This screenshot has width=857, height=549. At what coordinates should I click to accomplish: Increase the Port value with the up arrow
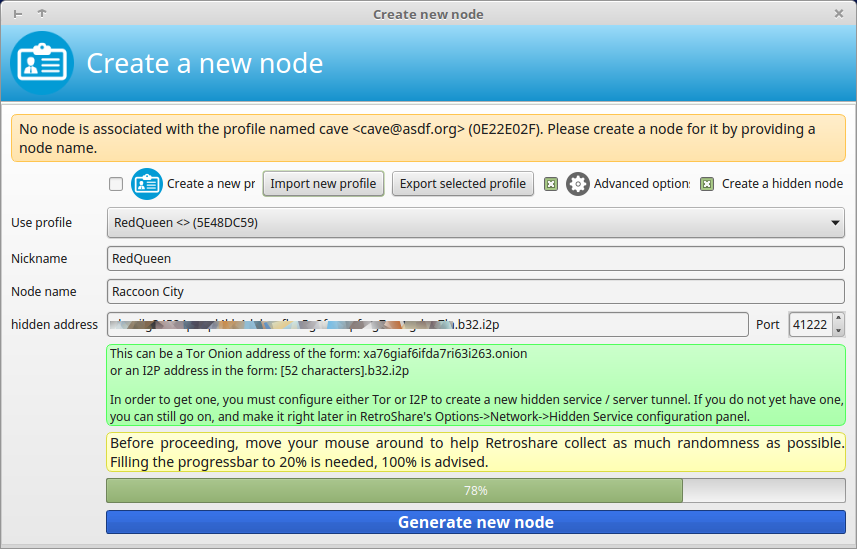[838, 319]
